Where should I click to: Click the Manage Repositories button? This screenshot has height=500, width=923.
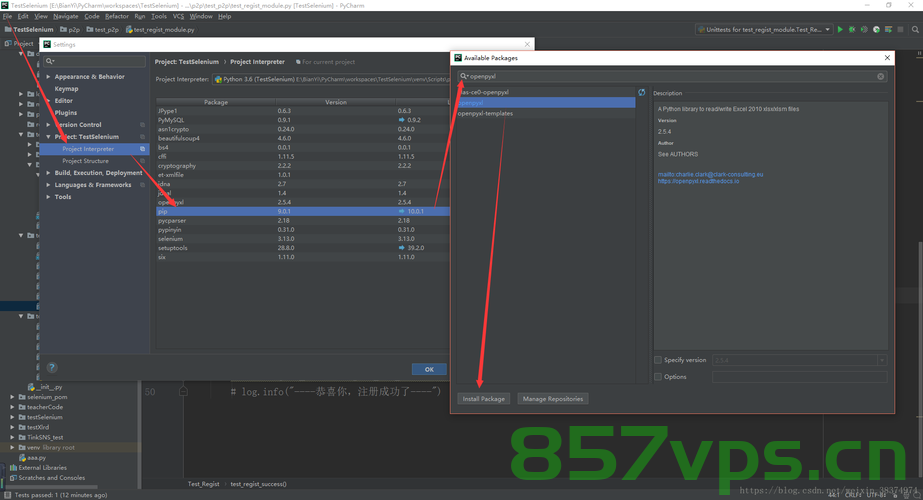[x=553, y=399]
